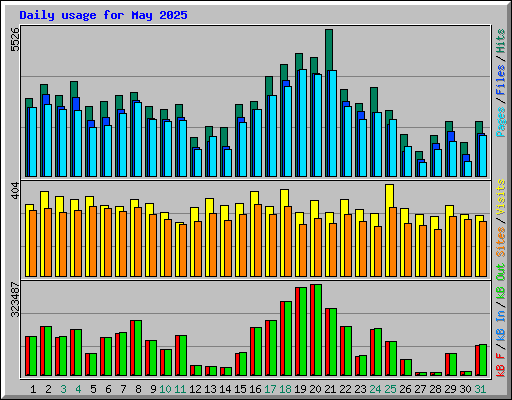Click day label 7 on the x-axis
The width and height of the screenshot is (512, 400).
123,389
